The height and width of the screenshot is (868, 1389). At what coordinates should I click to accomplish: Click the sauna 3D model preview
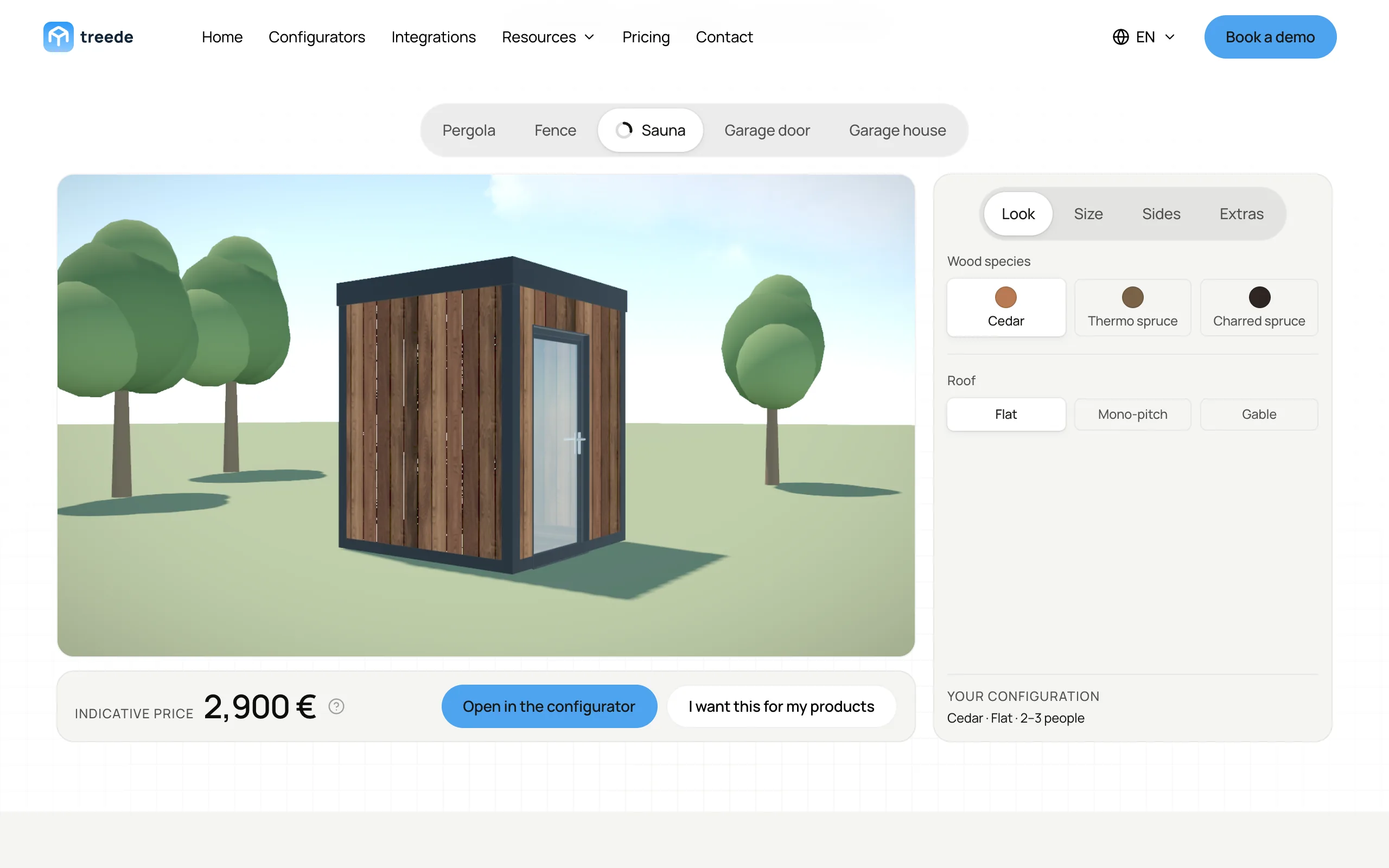tap(486, 415)
